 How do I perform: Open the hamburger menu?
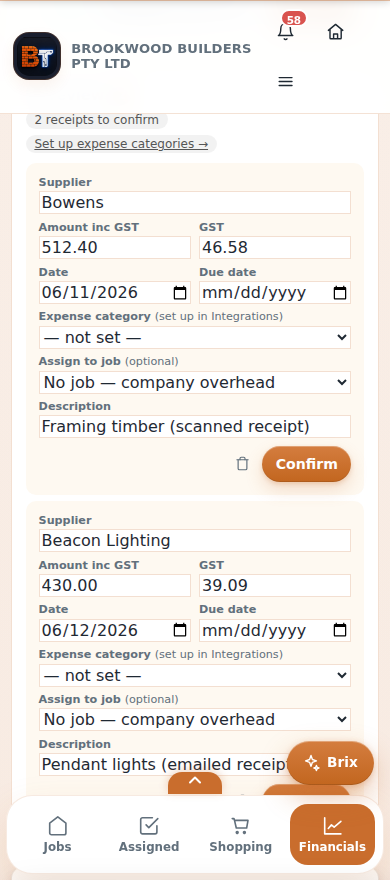tap(286, 82)
